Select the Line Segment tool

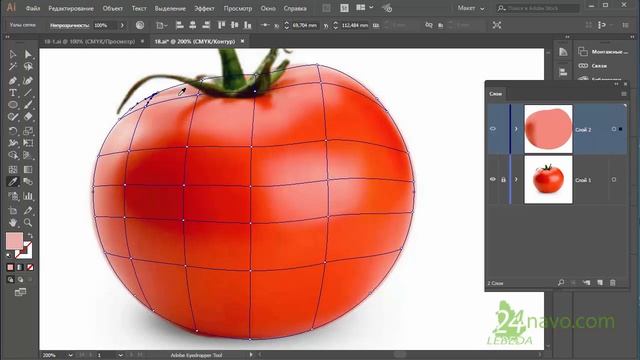pos(28,93)
